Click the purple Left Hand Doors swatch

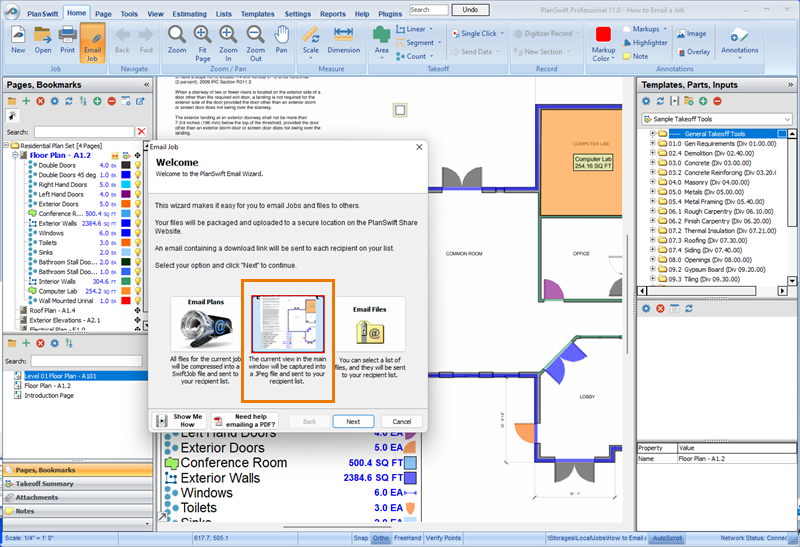point(126,194)
